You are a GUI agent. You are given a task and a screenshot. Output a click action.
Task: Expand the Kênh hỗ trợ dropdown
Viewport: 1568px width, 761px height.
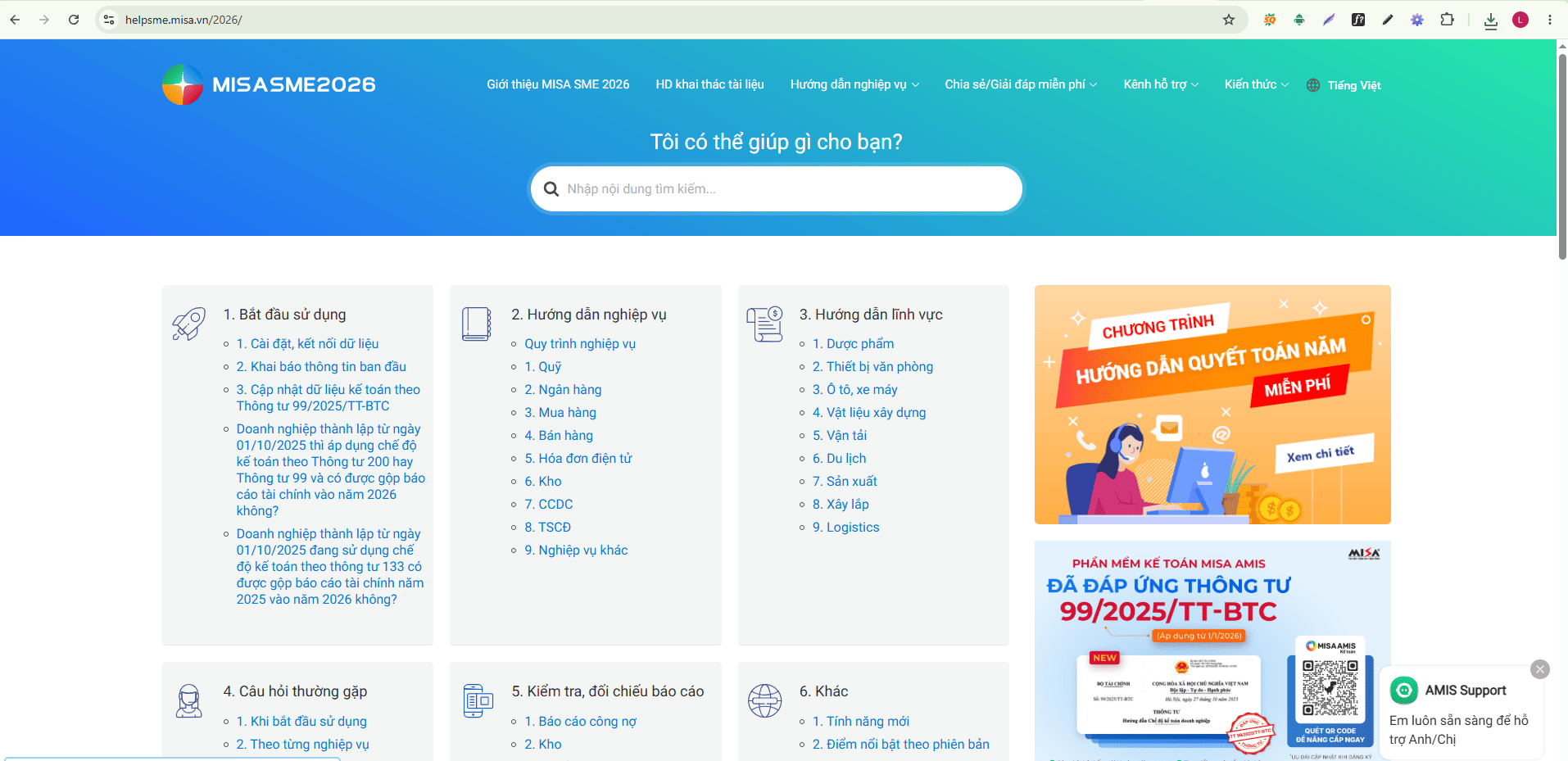1161,84
